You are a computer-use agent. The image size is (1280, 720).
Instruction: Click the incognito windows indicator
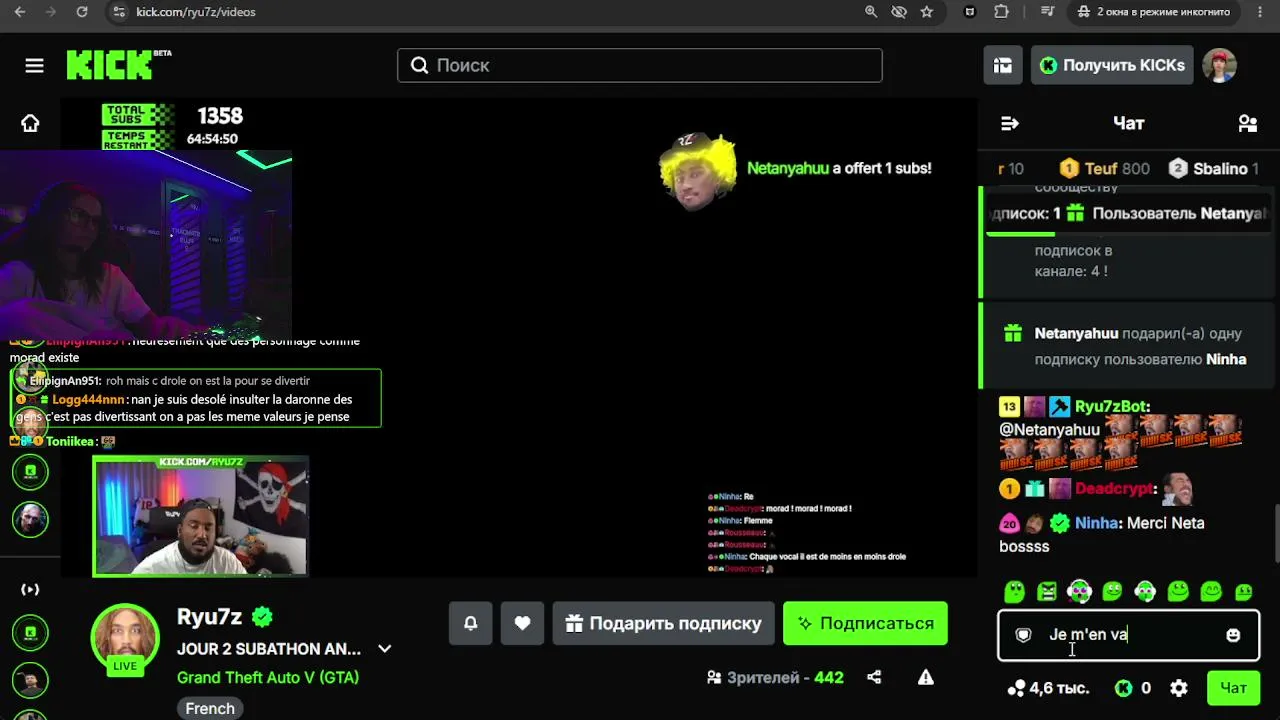(x=1154, y=12)
